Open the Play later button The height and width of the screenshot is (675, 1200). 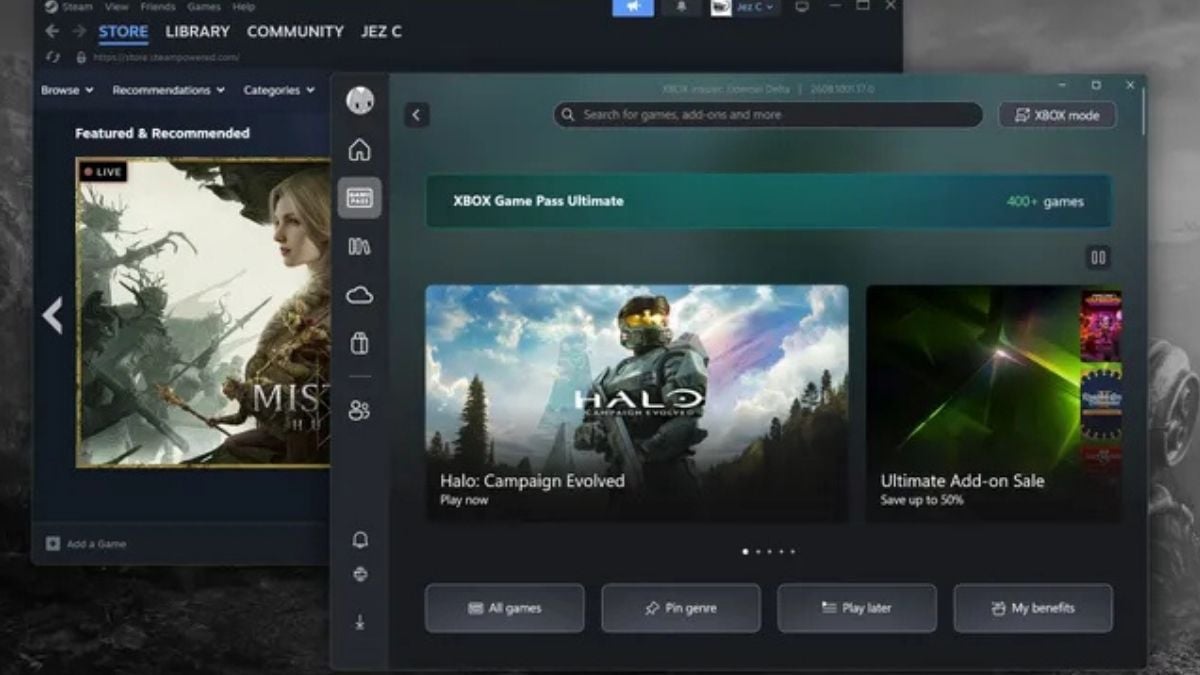point(857,608)
